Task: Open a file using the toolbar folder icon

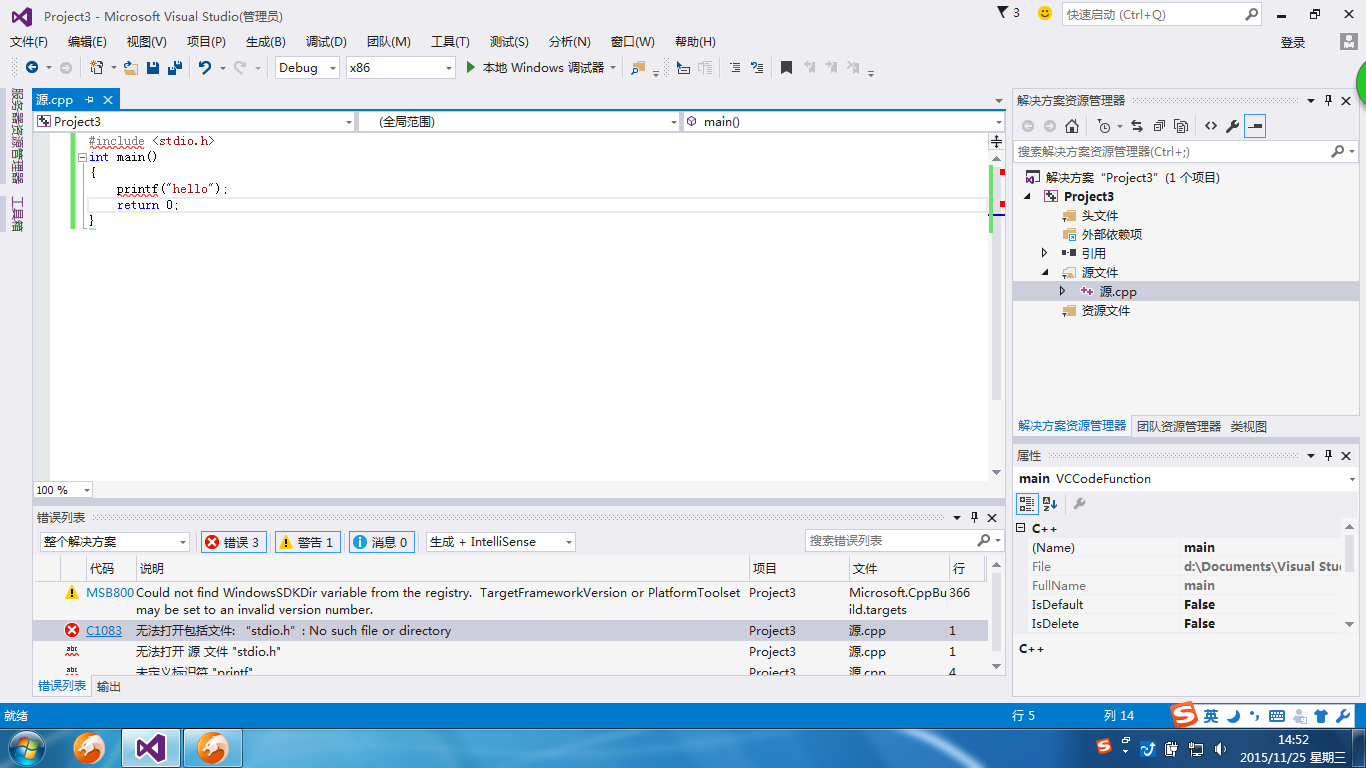Action: (x=130, y=67)
